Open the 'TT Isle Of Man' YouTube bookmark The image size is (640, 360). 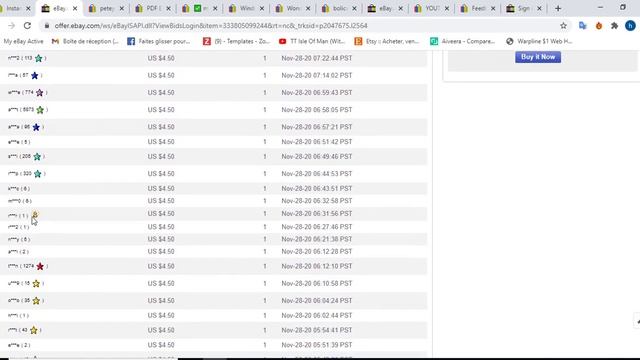312,41
